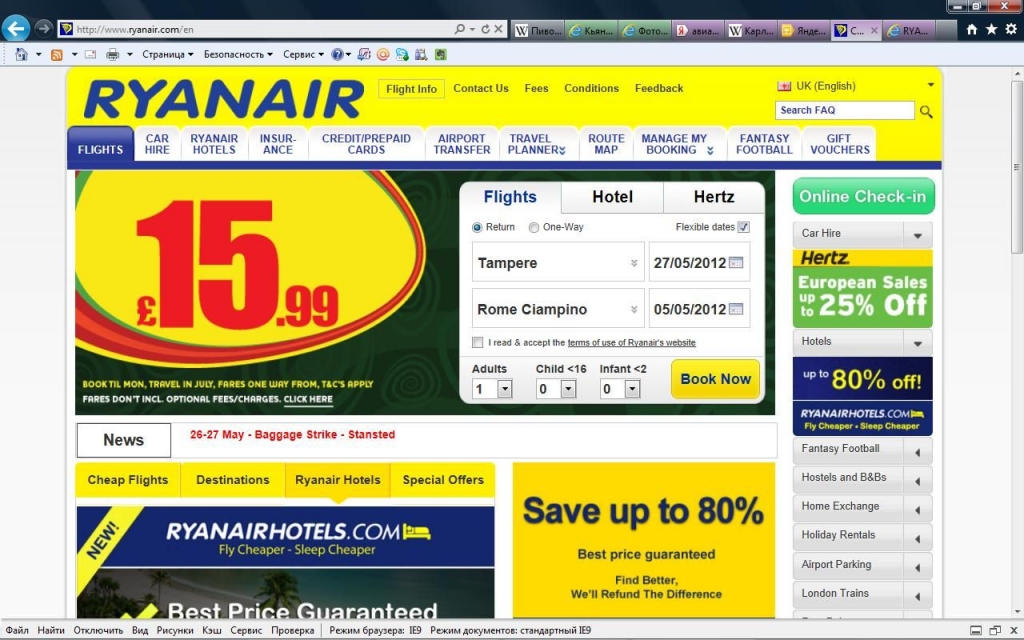Click the refresh icon in address bar
1024x640 pixels.
click(x=485, y=29)
